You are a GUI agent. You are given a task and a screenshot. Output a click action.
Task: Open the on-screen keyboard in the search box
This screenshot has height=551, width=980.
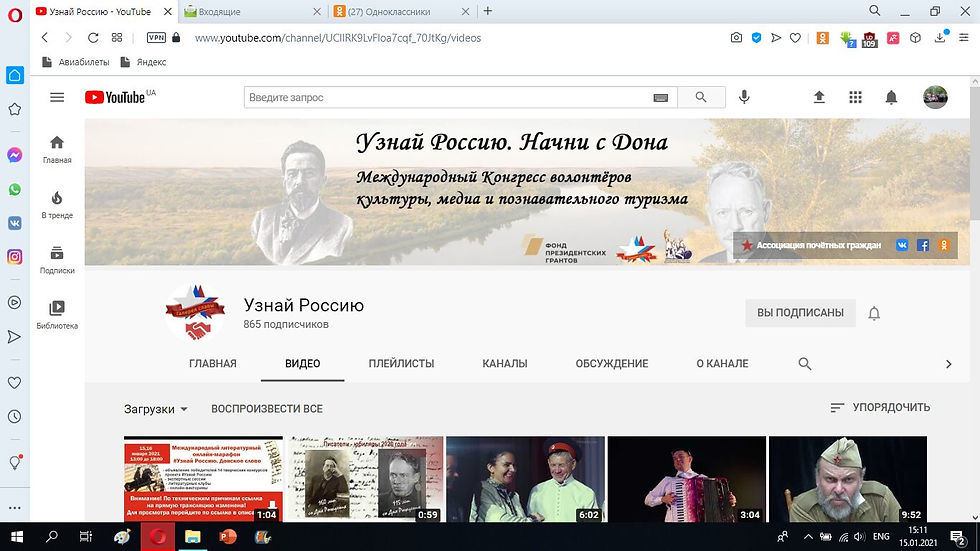pos(661,97)
